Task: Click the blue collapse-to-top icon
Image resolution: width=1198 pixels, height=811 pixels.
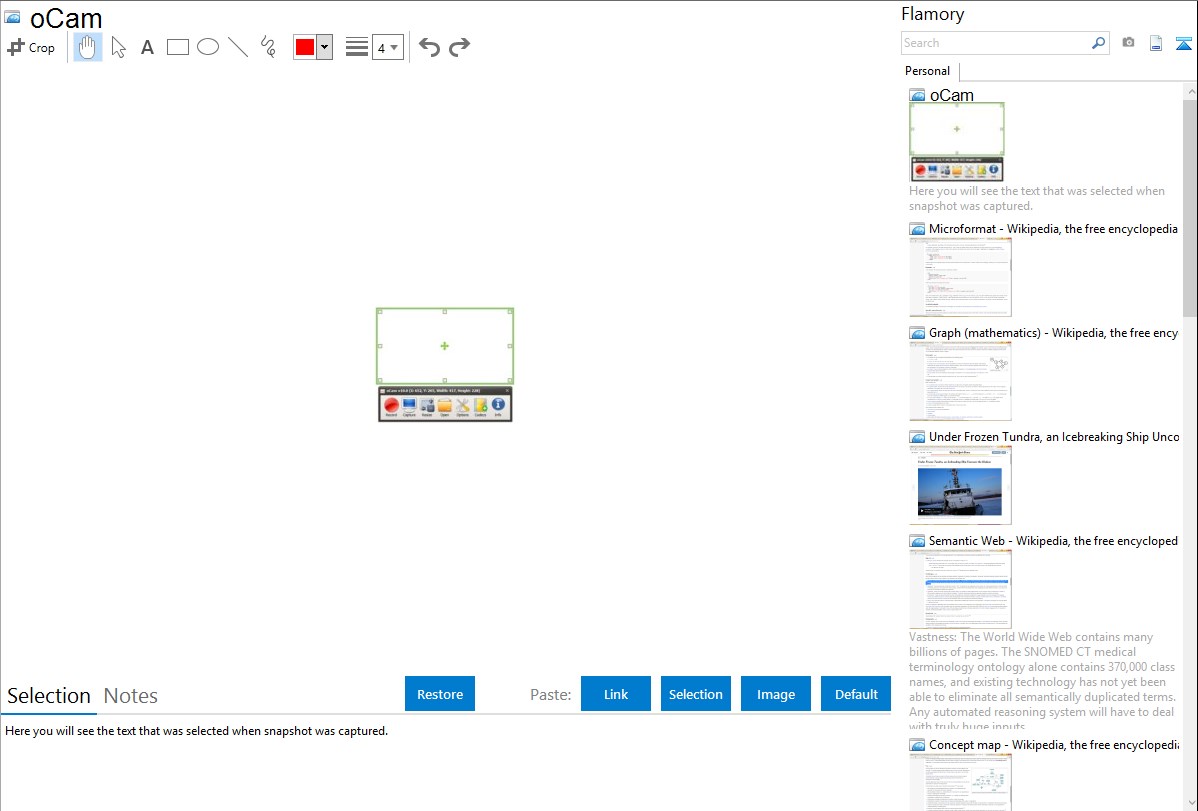Action: click(x=1183, y=43)
